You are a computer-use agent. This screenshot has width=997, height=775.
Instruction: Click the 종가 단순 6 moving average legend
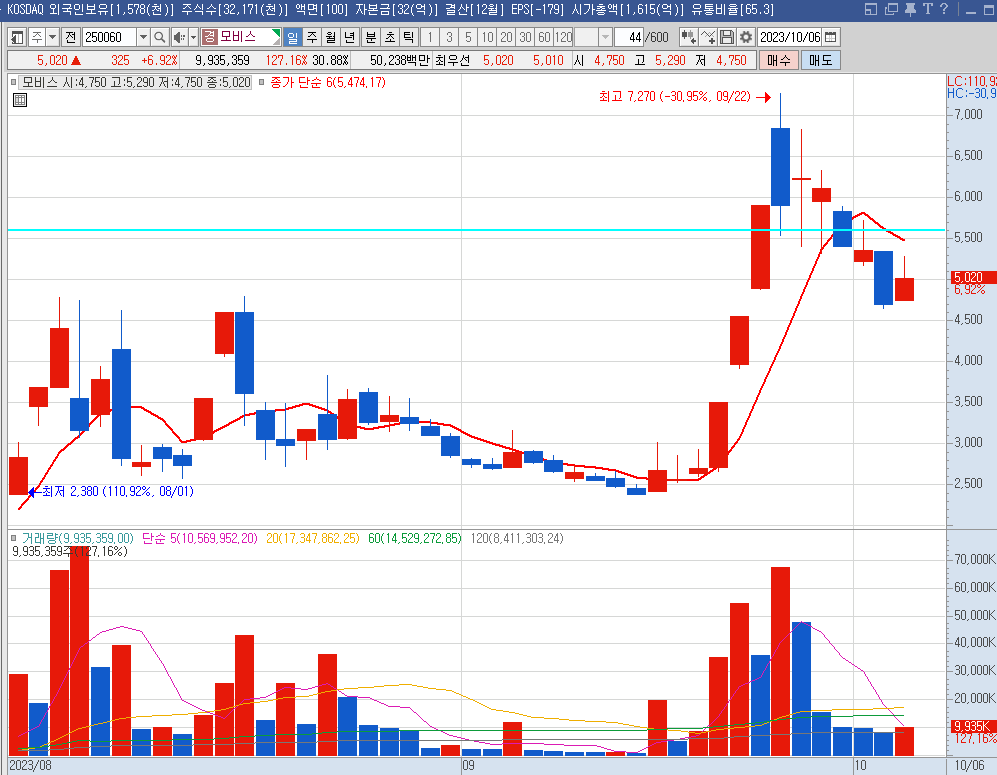327,82
